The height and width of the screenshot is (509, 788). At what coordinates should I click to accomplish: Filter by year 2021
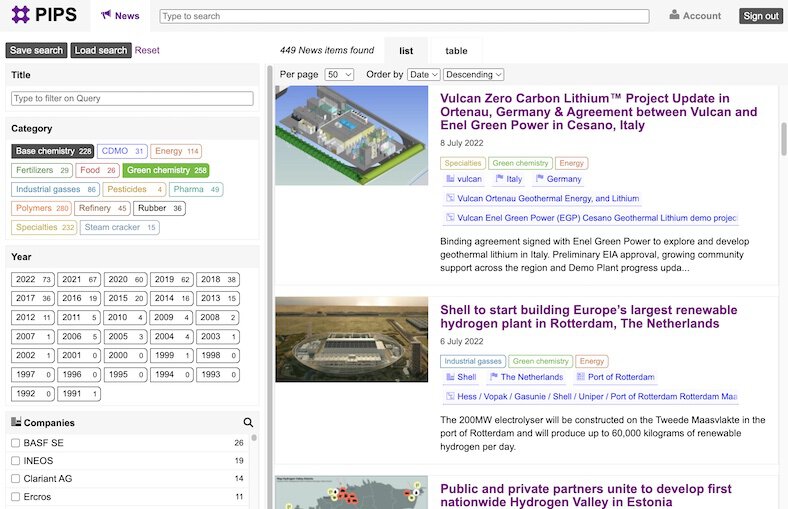pyautogui.click(x=79, y=279)
